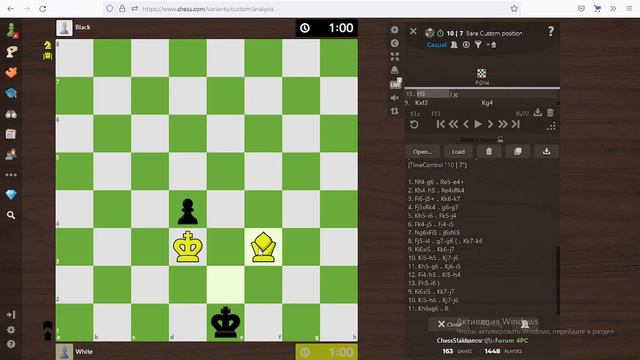Open the chess.com home pawn logo

(x=11, y=30)
